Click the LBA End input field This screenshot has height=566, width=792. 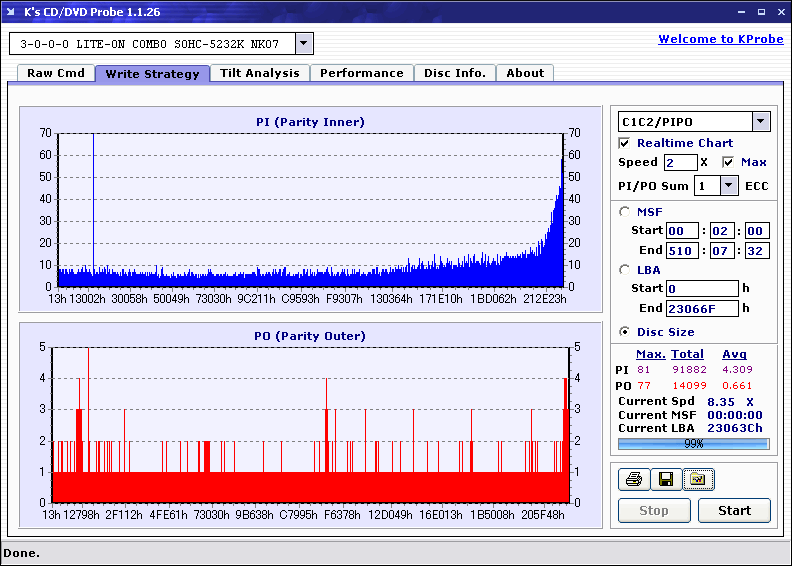(702, 309)
